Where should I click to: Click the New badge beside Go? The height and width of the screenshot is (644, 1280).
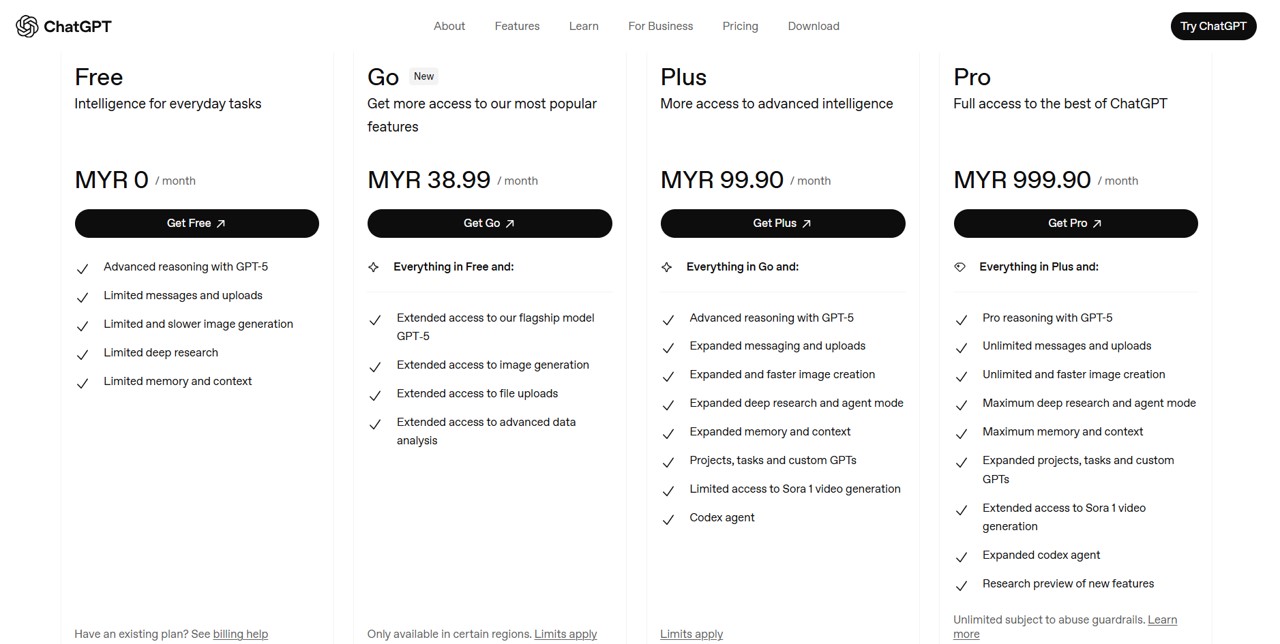click(424, 76)
